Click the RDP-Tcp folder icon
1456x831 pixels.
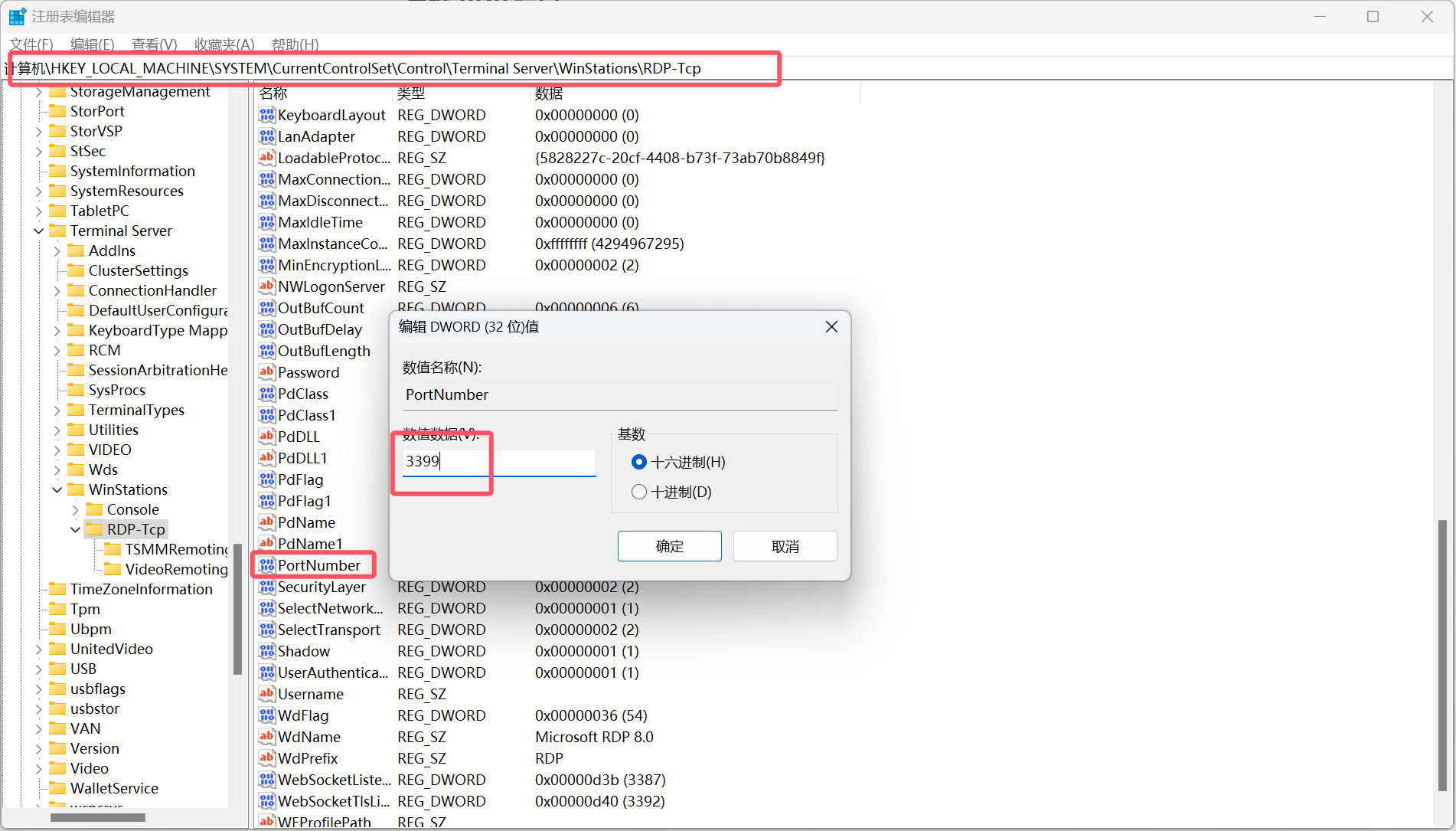click(94, 529)
